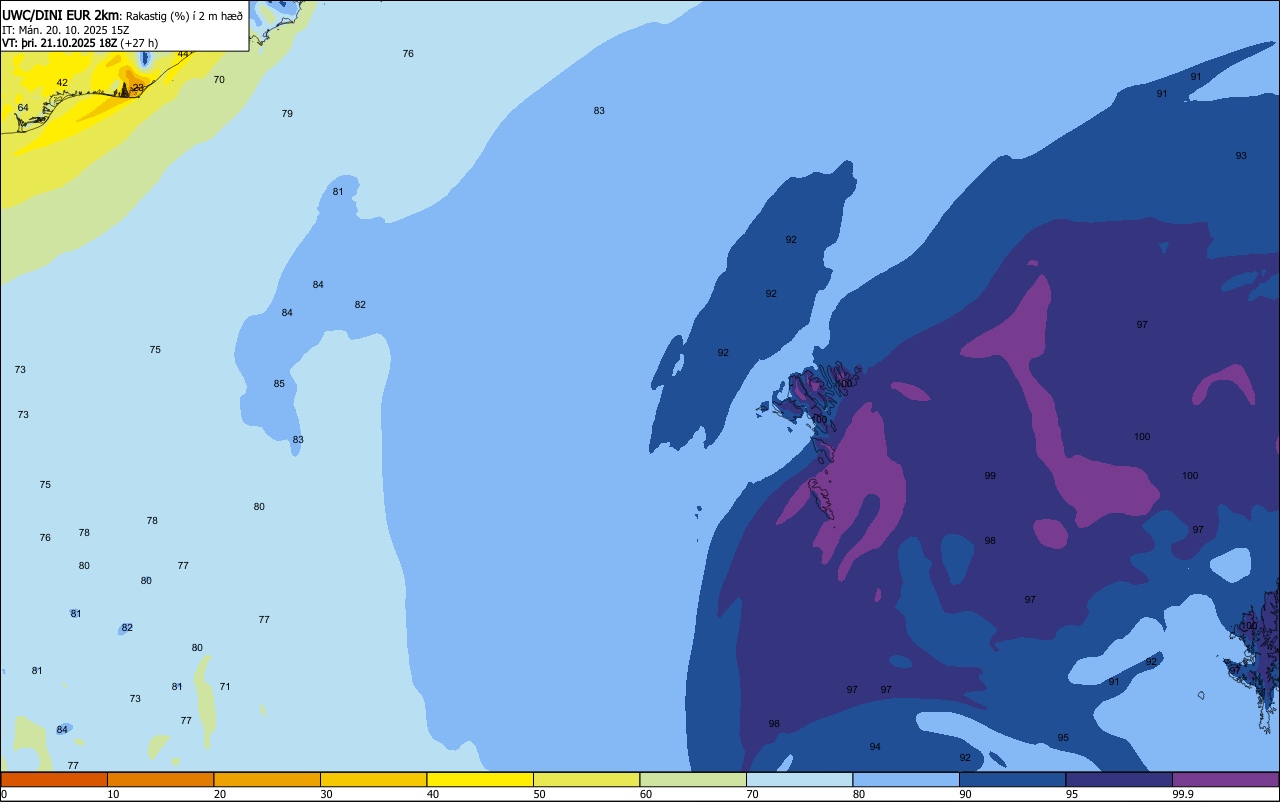
Task: Click the humidity value 44 near the coastline
Action: 183,54
